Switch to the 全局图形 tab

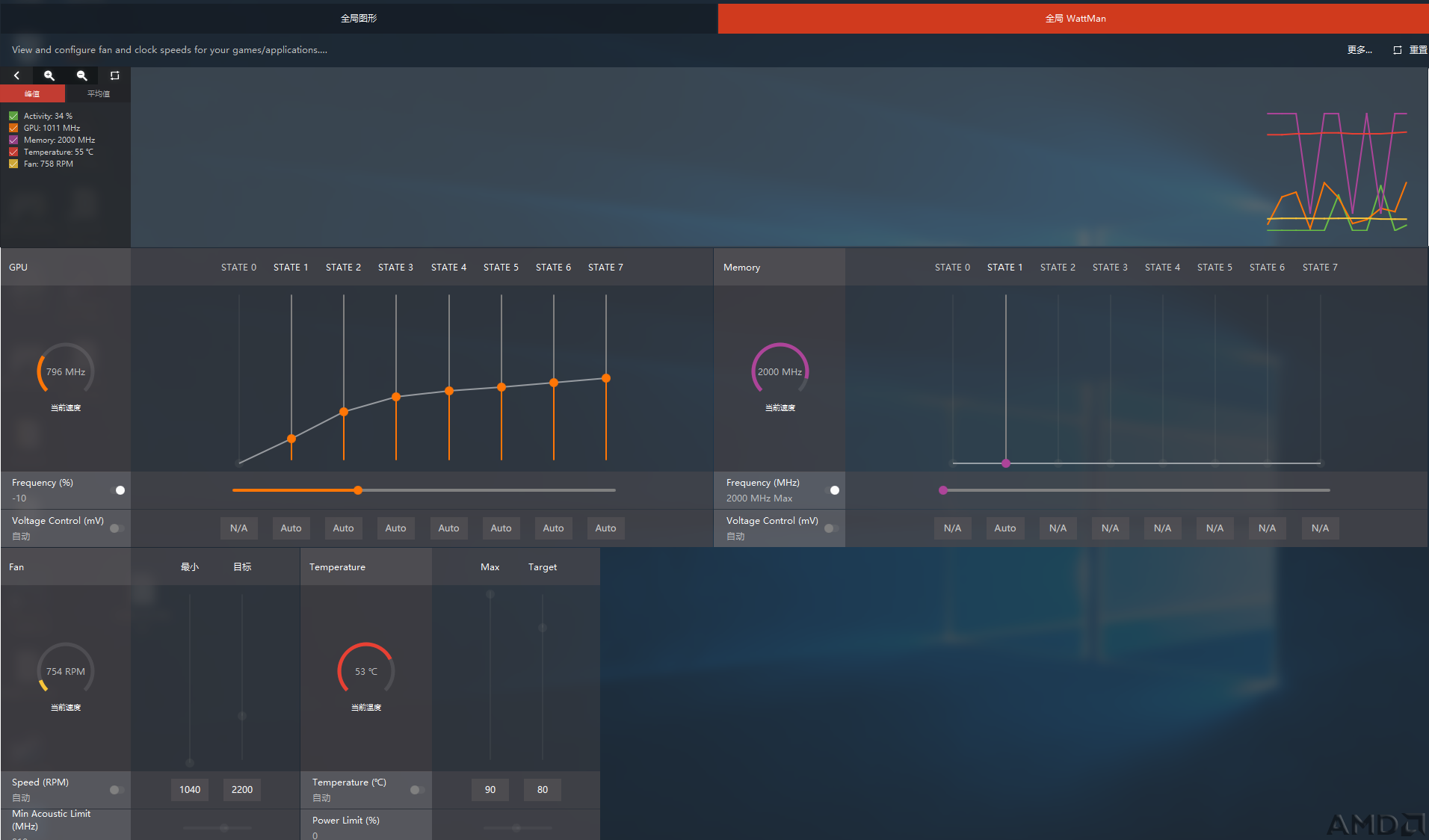[x=359, y=18]
